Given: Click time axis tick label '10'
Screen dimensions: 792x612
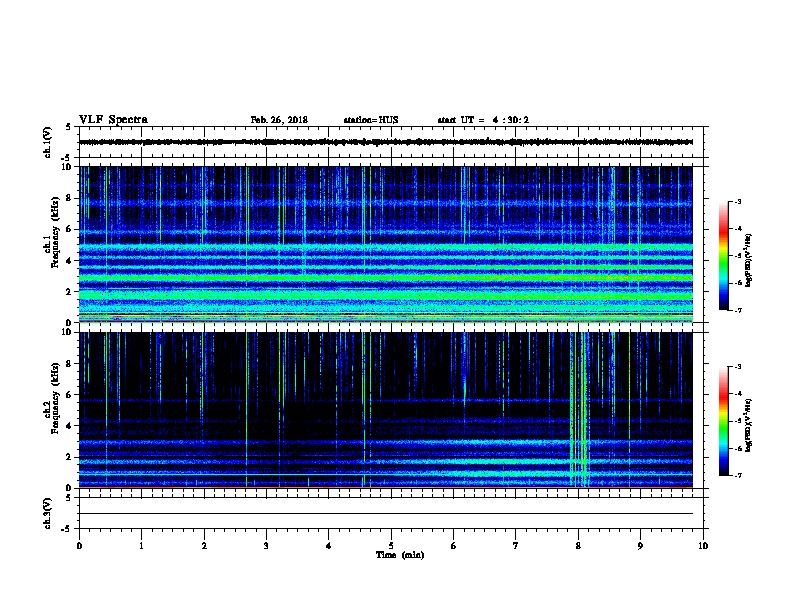Looking at the screenshot, I should point(703,546).
